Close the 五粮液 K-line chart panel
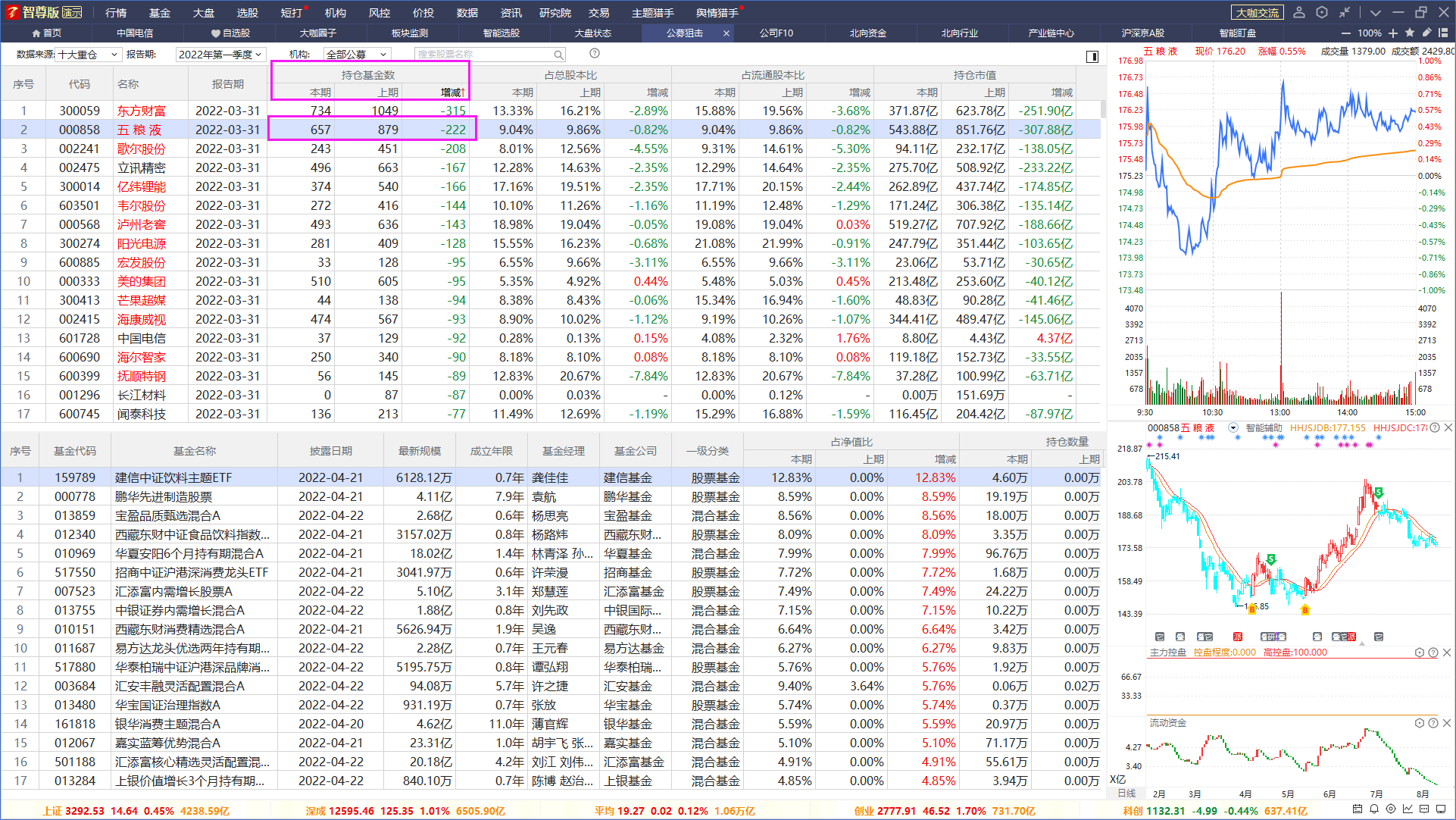 point(1448,428)
